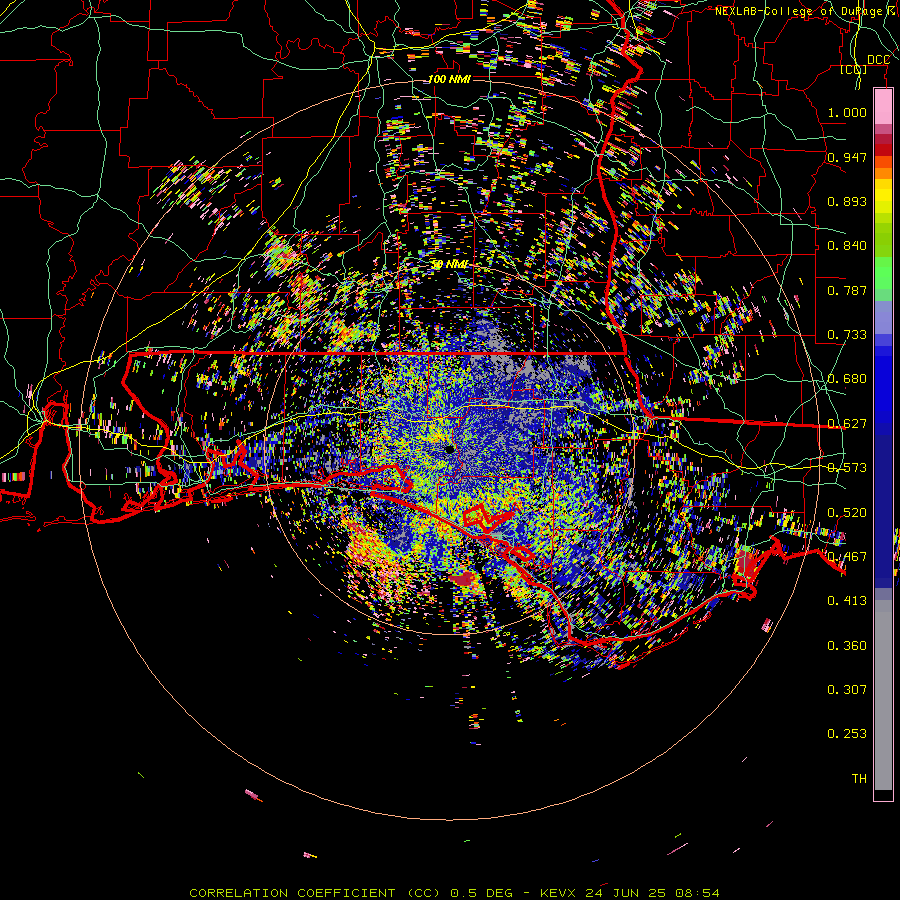The width and height of the screenshot is (900, 900).
Task: Click the DCC label above the color bar
Action: [878, 60]
